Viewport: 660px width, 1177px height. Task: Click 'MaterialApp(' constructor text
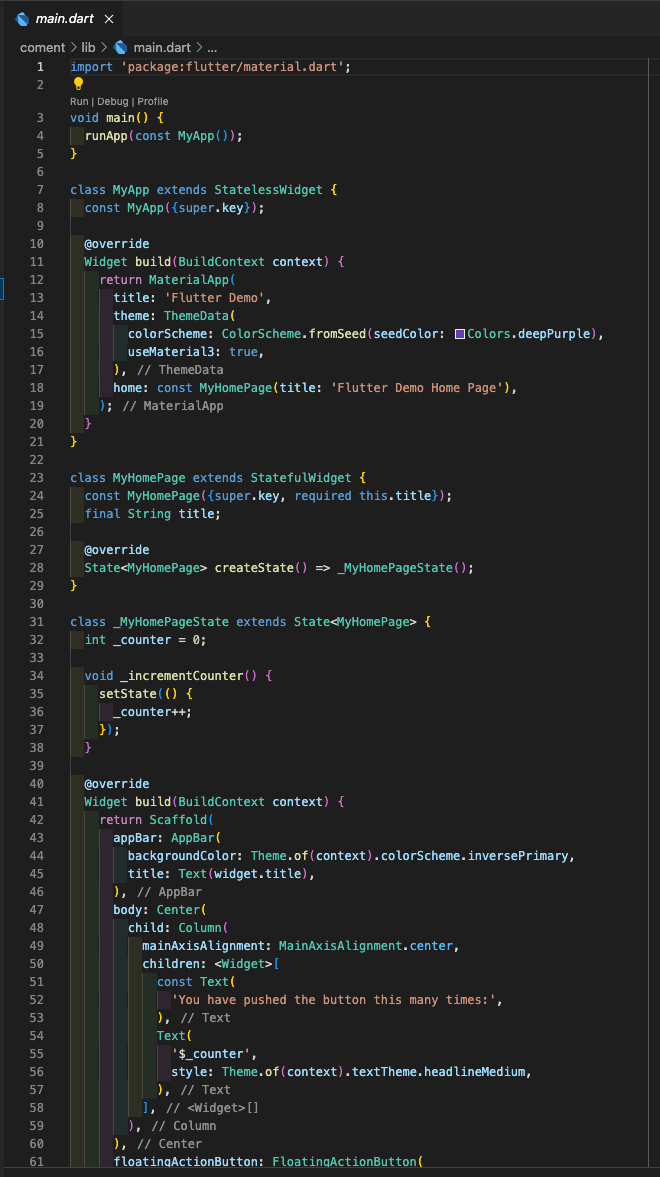[x=192, y=280]
